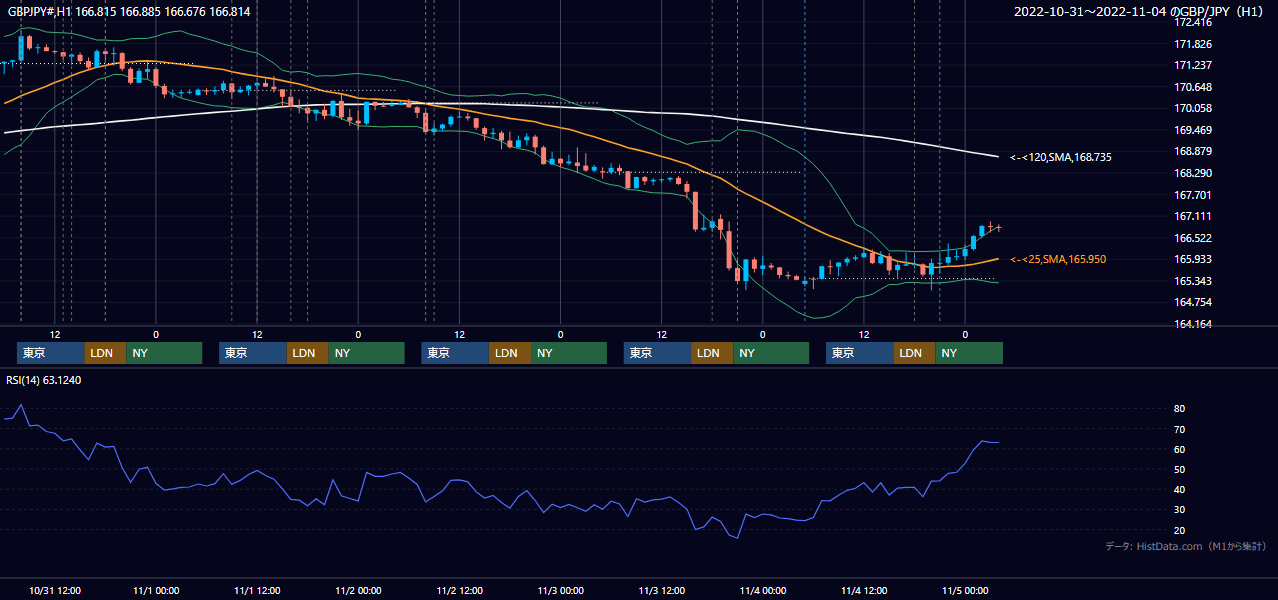Click price axis value 168.290

point(1193,173)
